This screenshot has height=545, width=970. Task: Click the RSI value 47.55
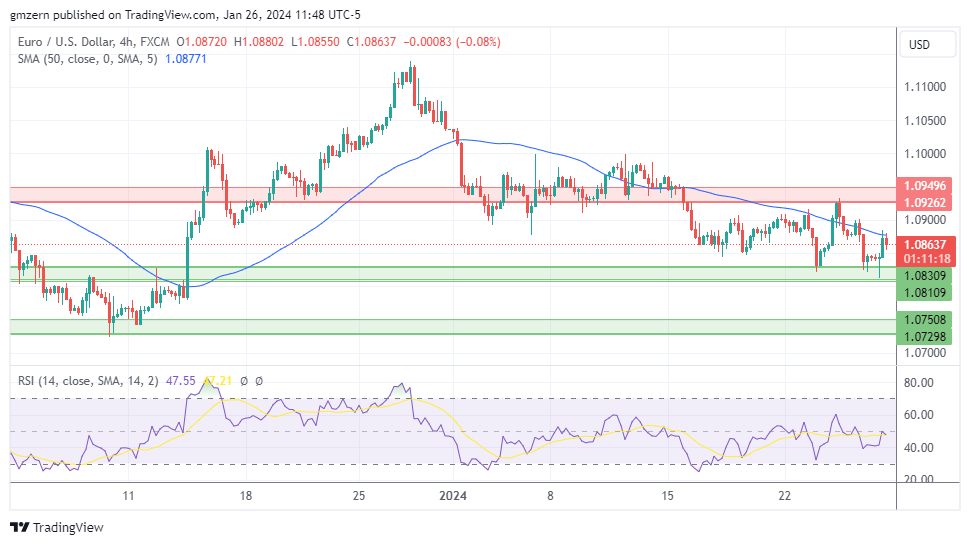[181, 381]
